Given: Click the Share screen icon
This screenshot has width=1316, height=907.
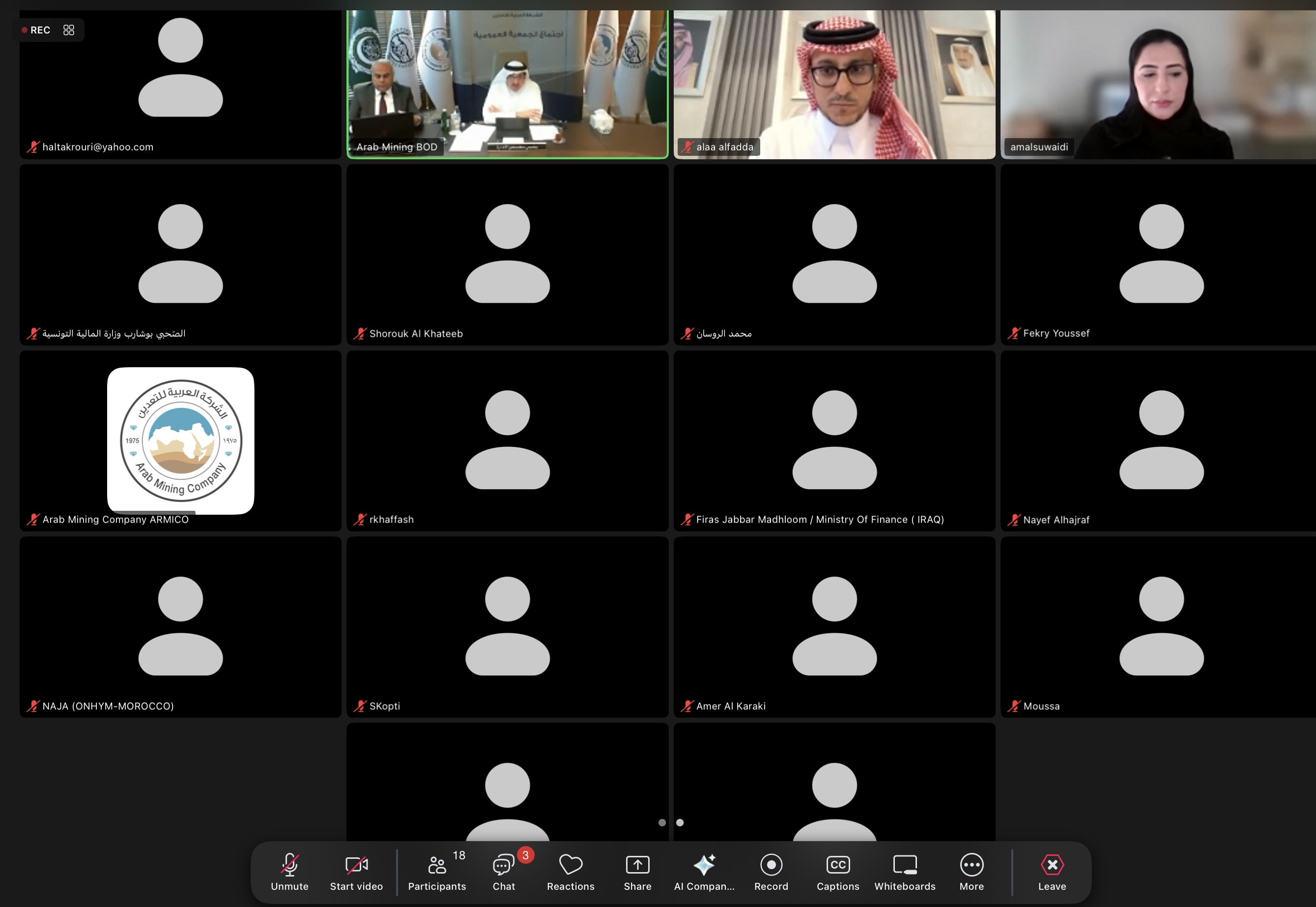Looking at the screenshot, I should pyautogui.click(x=637, y=866).
